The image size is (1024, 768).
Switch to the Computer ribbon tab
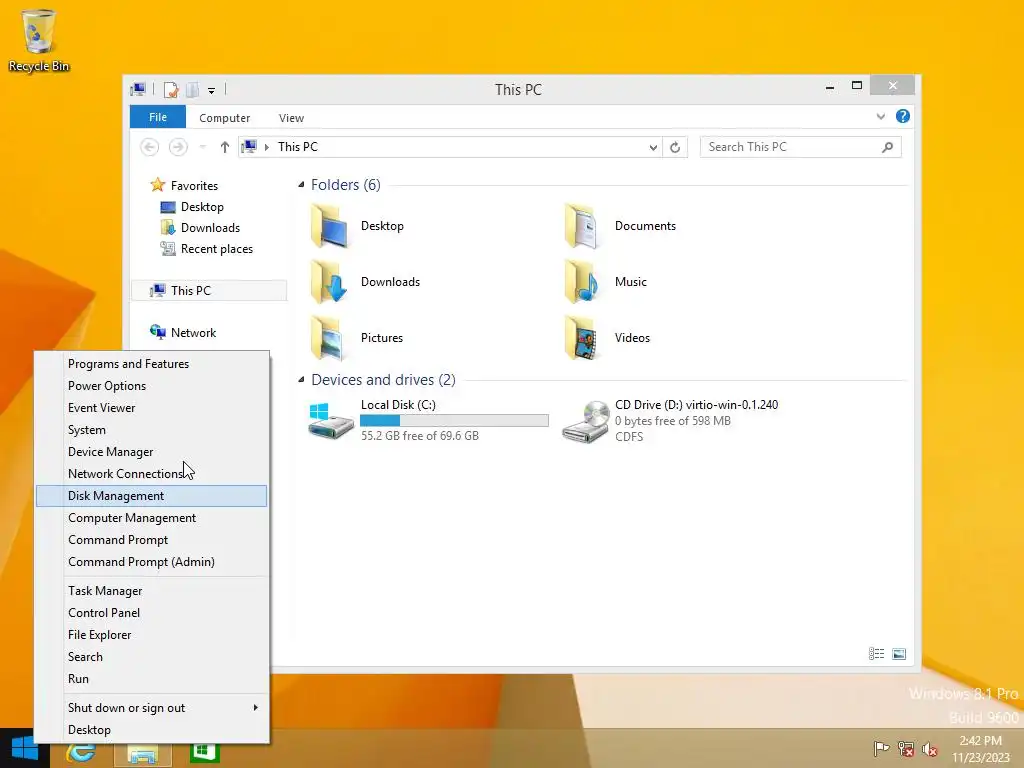point(225,118)
